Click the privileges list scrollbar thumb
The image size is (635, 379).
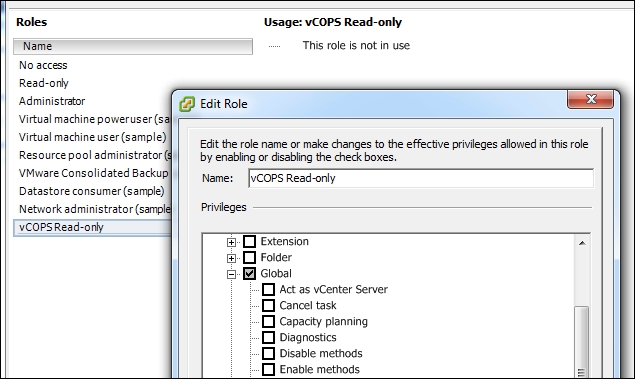point(582,342)
